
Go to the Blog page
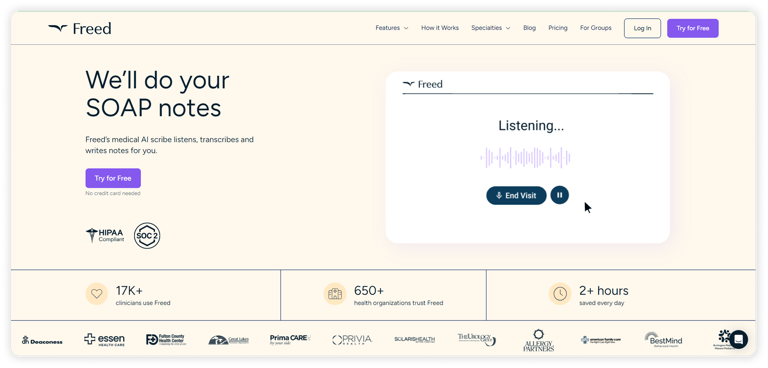529,28
